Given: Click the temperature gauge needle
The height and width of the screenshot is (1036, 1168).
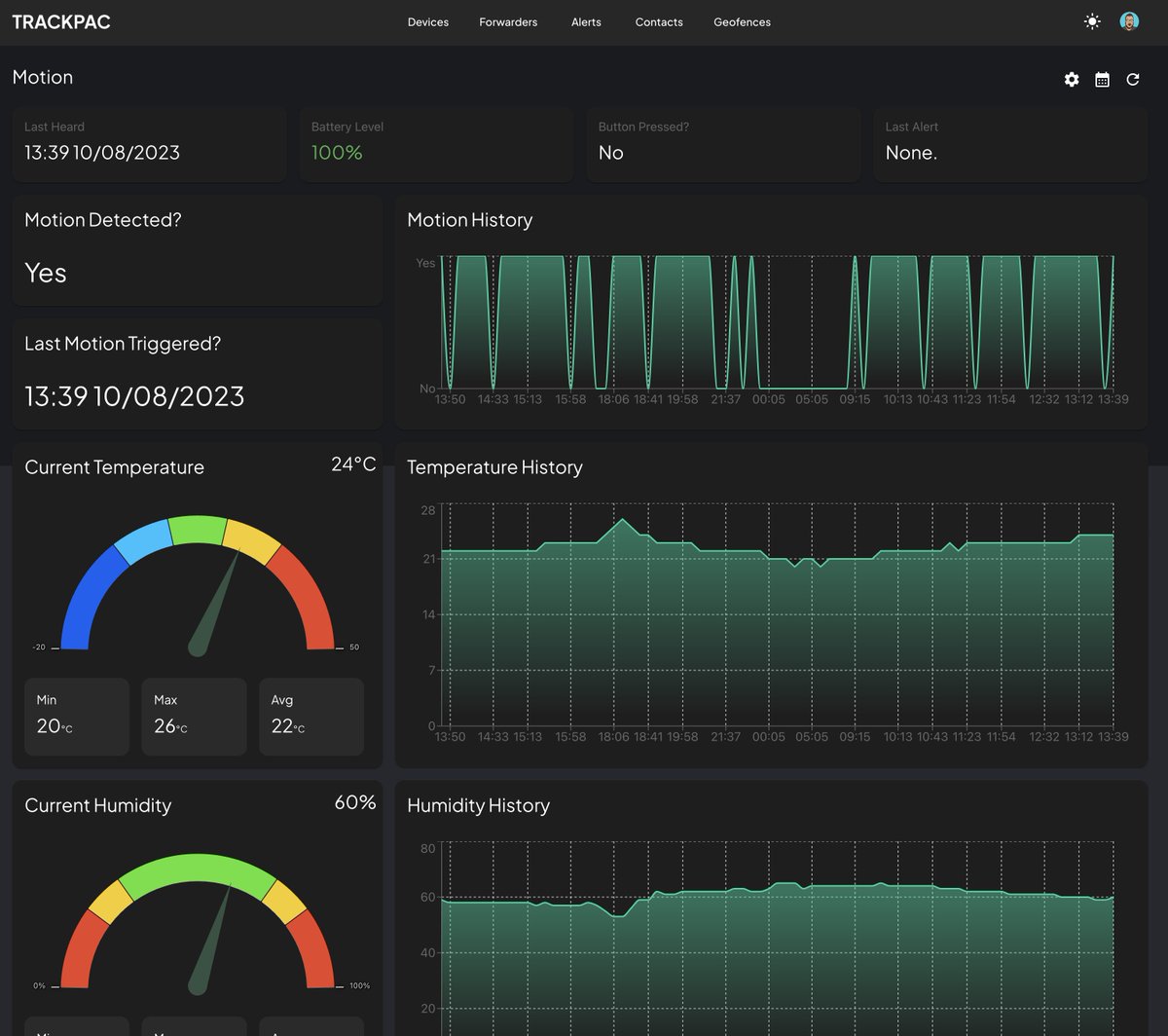Looking at the screenshot, I should pos(214,604).
